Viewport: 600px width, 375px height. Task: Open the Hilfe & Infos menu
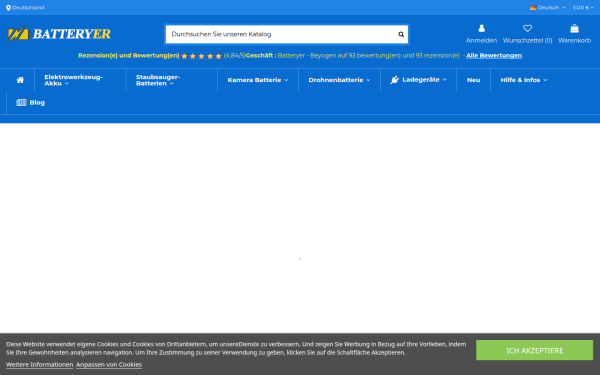coord(523,80)
